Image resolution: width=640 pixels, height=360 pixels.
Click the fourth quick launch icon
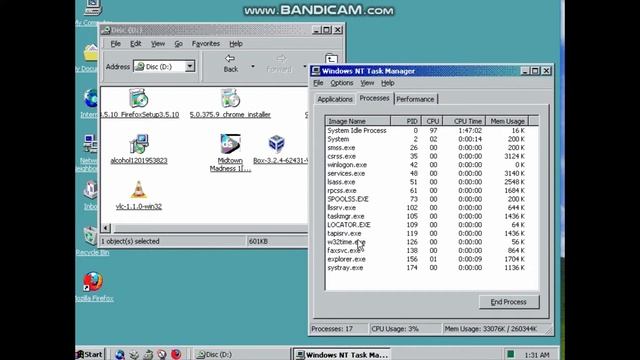162,354
